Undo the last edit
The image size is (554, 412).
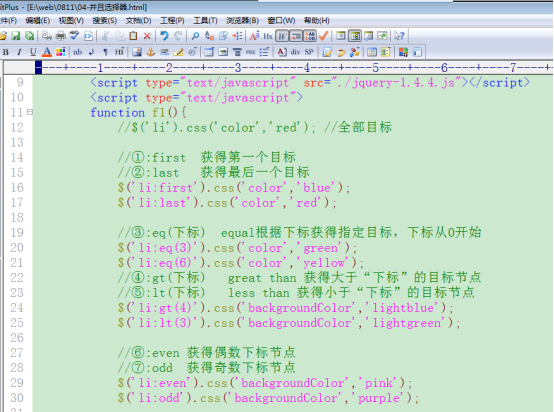164,36
